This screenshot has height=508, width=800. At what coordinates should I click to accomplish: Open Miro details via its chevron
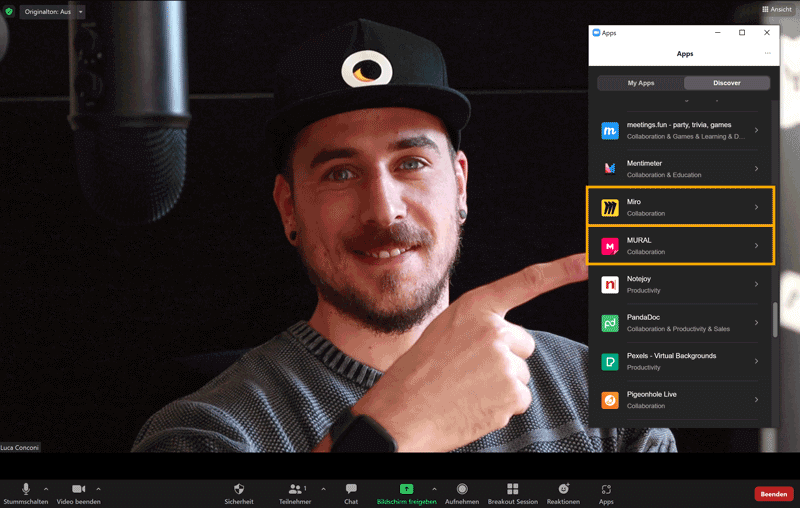pyautogui.click(x=756, y=207)
